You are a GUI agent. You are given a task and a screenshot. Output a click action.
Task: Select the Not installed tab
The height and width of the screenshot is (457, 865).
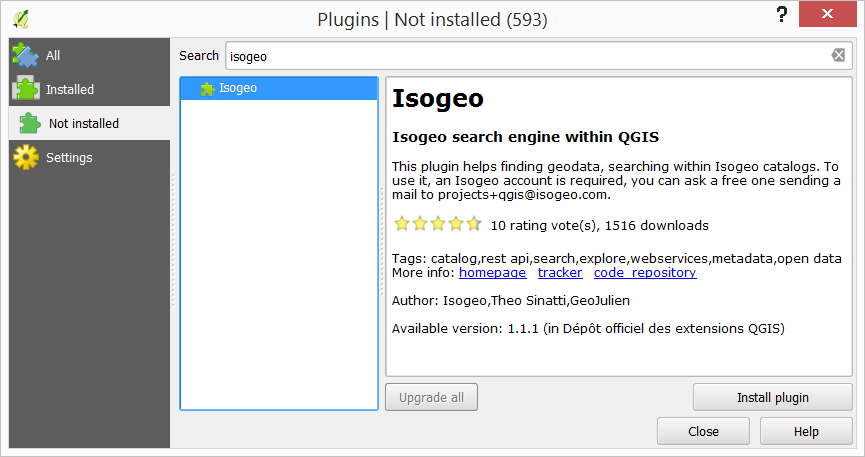[89, 123]
